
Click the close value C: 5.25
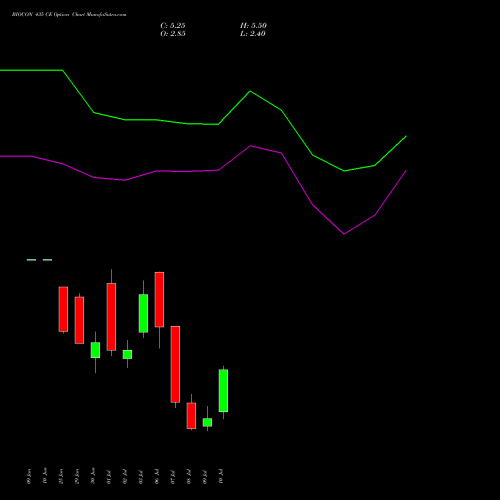[173, 26]
